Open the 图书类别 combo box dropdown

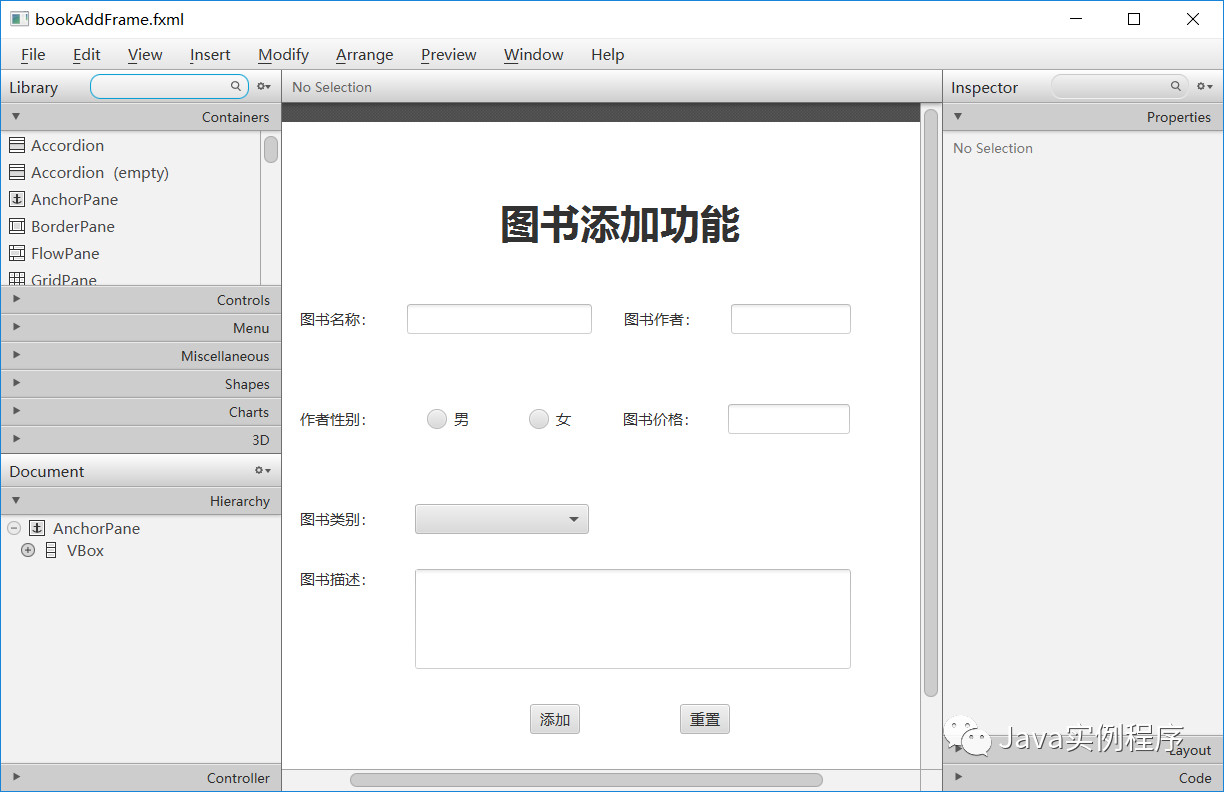573,519
